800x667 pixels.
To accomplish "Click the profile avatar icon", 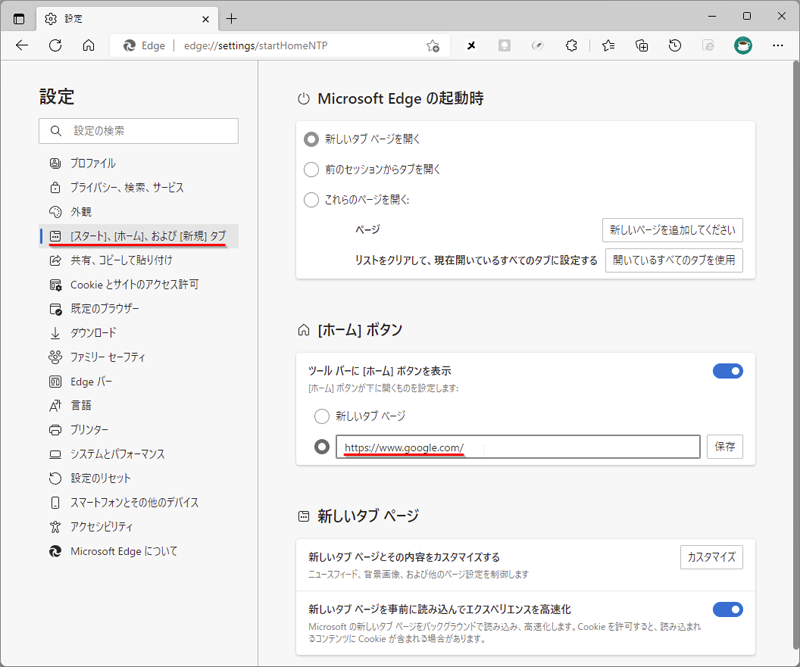I will click(743, 45).
